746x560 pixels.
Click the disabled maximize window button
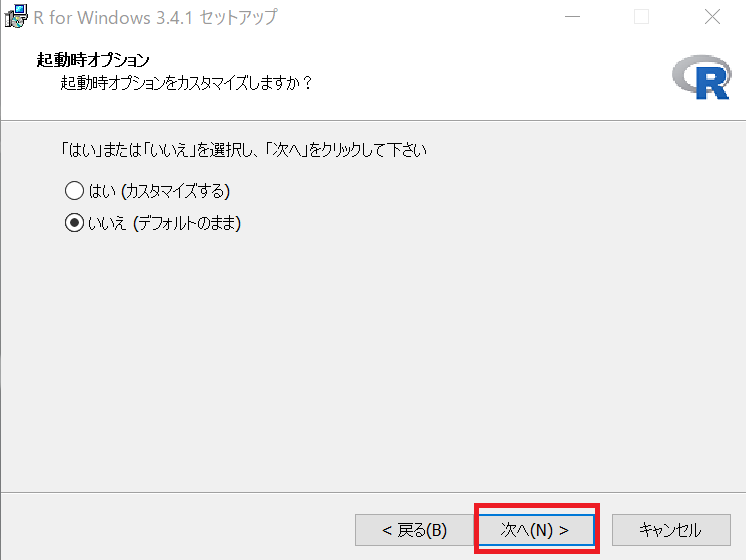pos(641,17)
